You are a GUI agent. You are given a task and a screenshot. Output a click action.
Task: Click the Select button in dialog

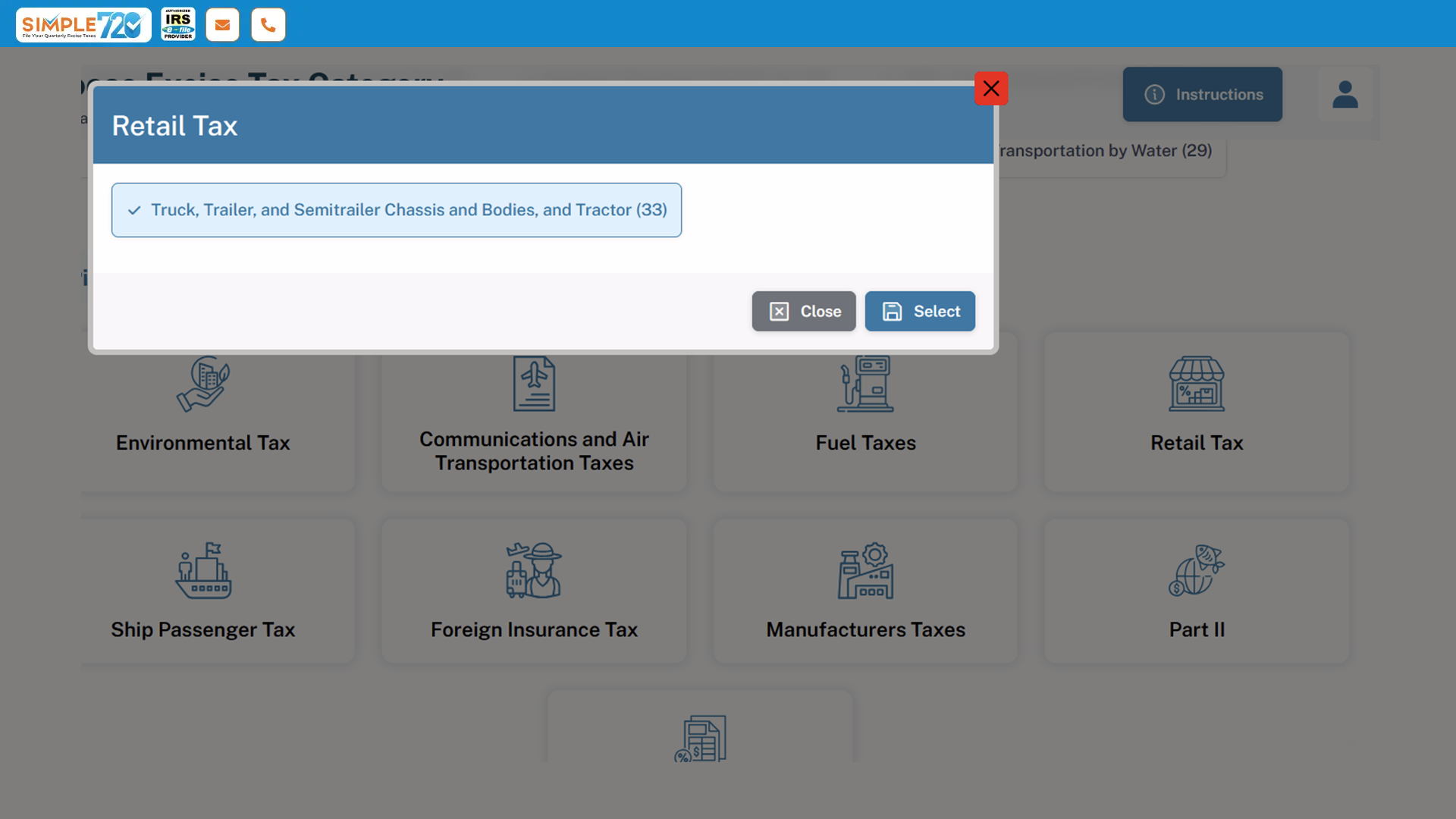[920, 311]
